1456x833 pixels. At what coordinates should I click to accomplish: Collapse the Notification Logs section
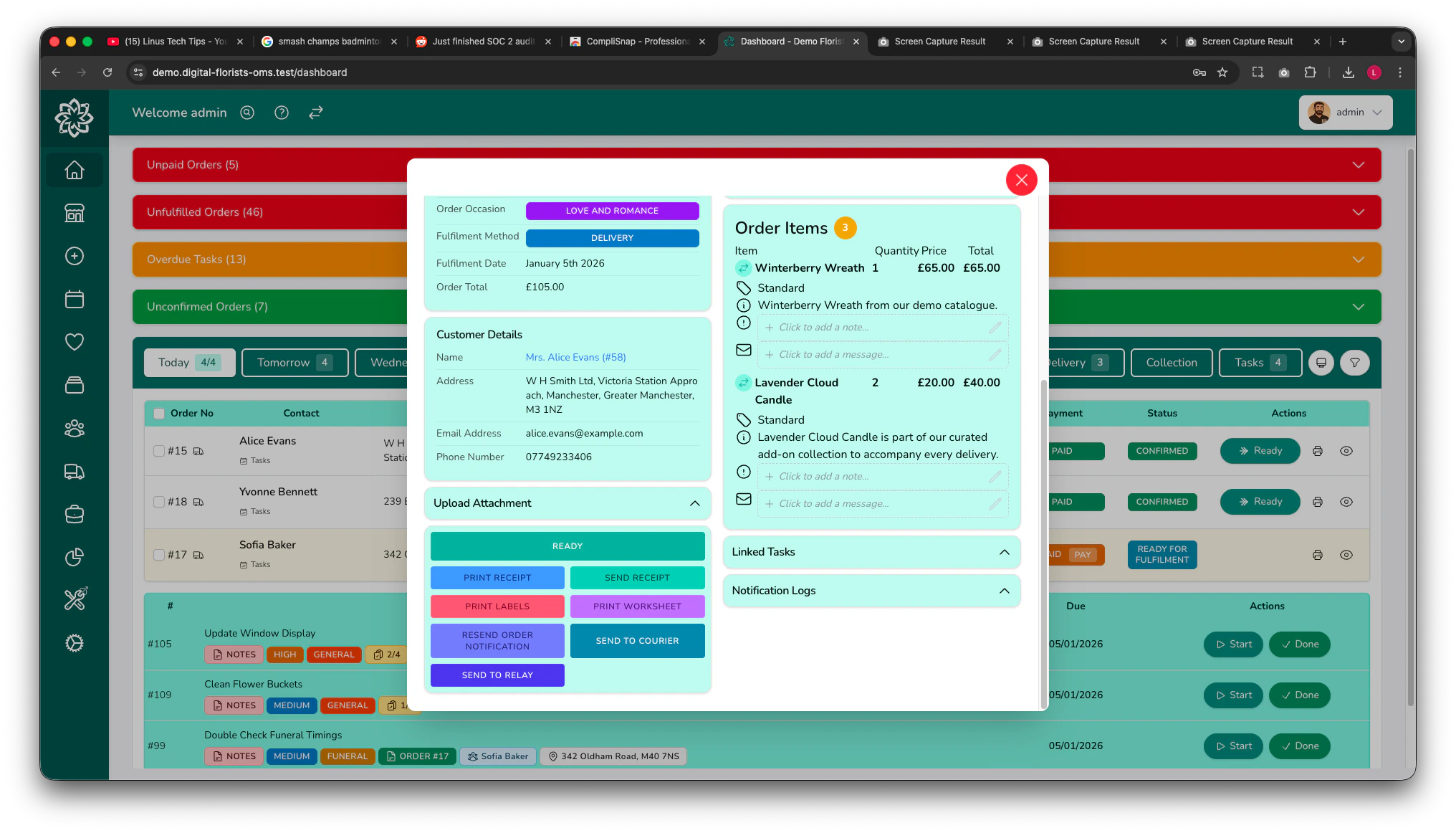click(1003, 591)
